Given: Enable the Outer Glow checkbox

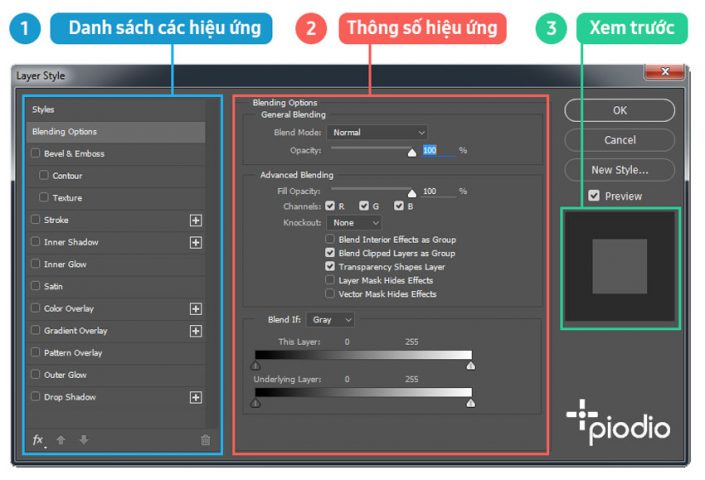Looking at the screenshot, I should pos(36,374).
